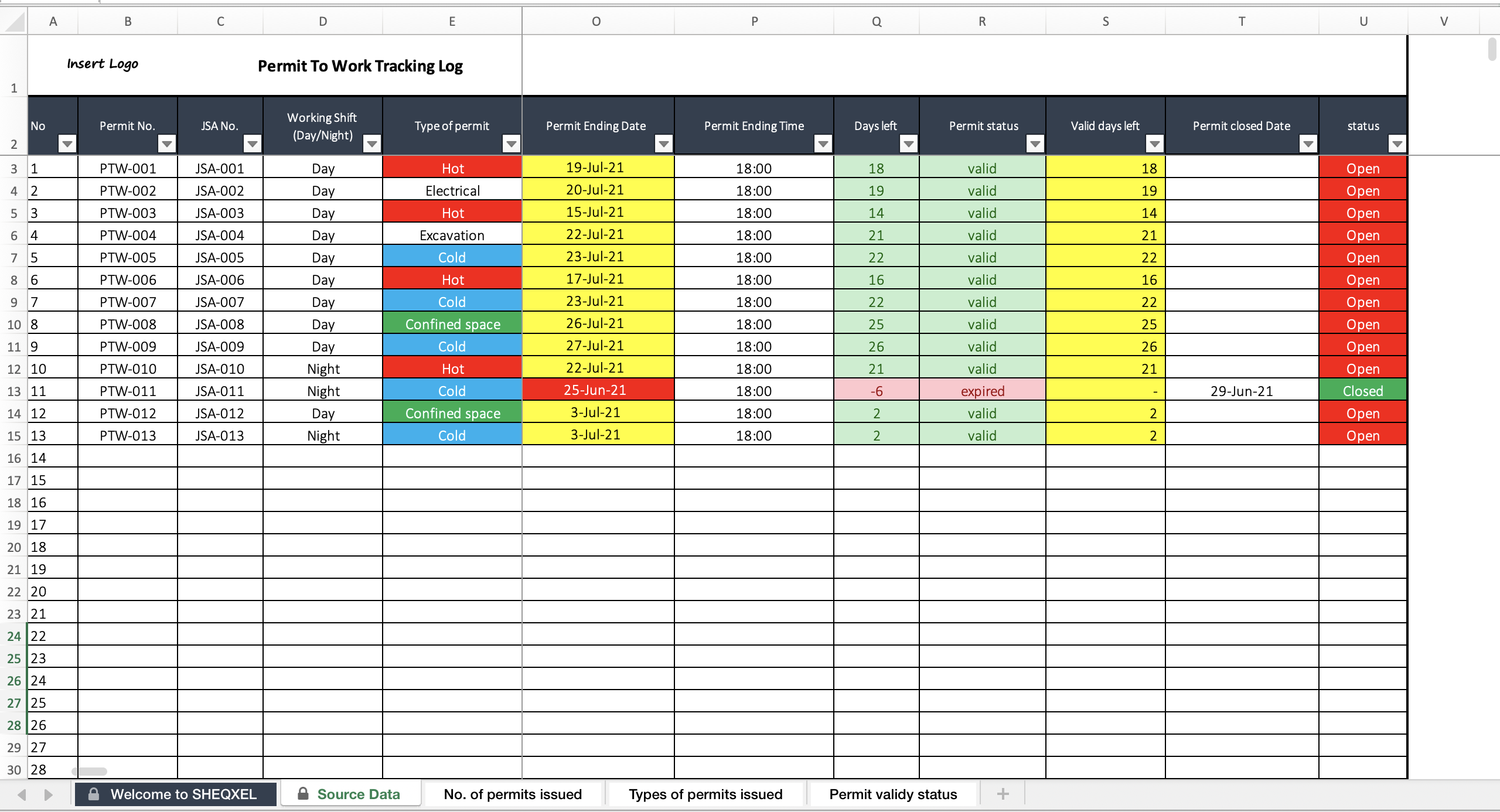Open the Permit closed Date filter dropdown
This screenshot has height=812, width=1500.
tap(1308, 143)
